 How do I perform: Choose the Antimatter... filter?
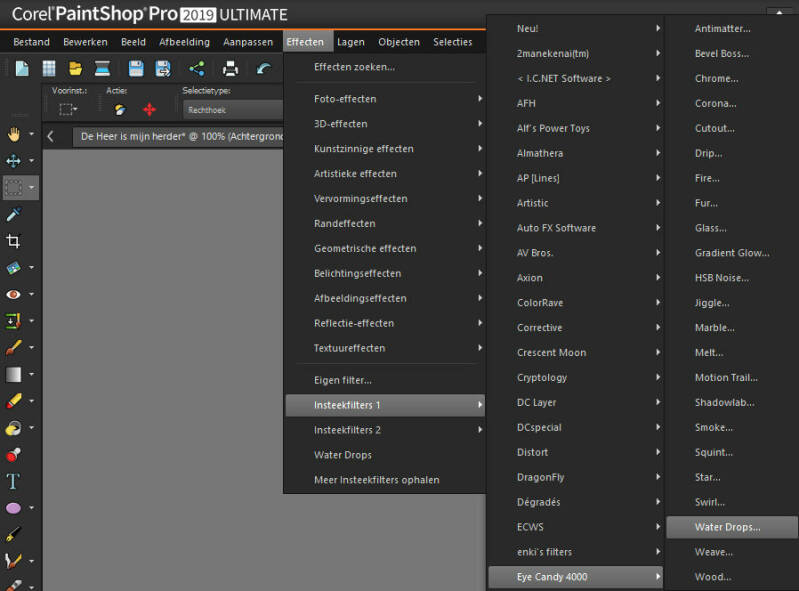tap(732, 29)
